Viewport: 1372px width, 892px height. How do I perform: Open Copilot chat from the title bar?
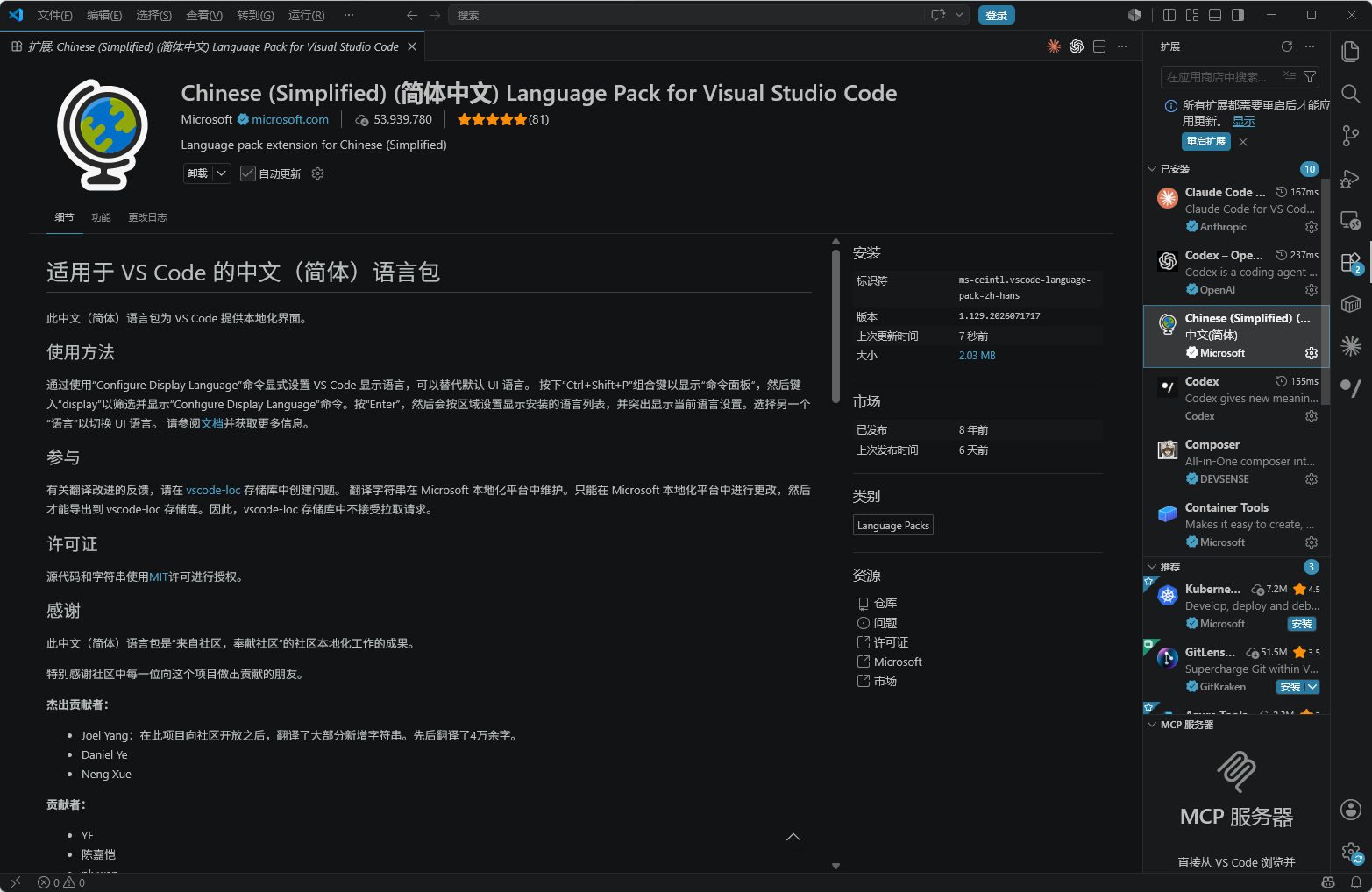pyautogui.click(x=938, y=15)
